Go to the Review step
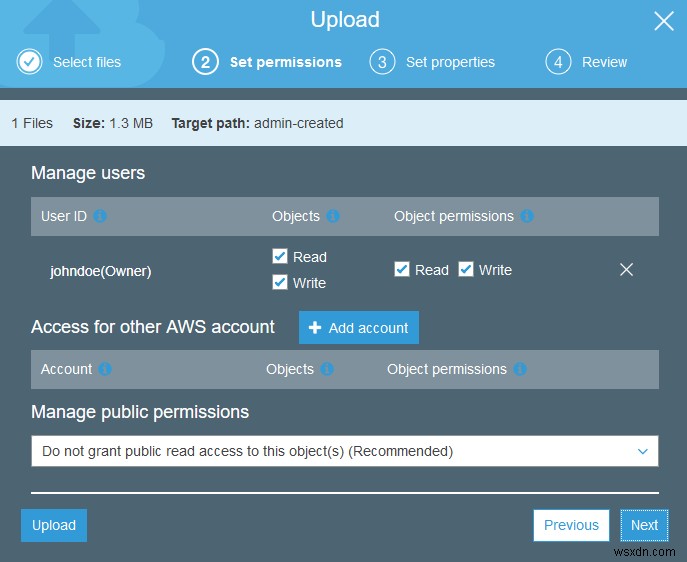The height and width of the screenshot is (562, 687). pos(605,62)
